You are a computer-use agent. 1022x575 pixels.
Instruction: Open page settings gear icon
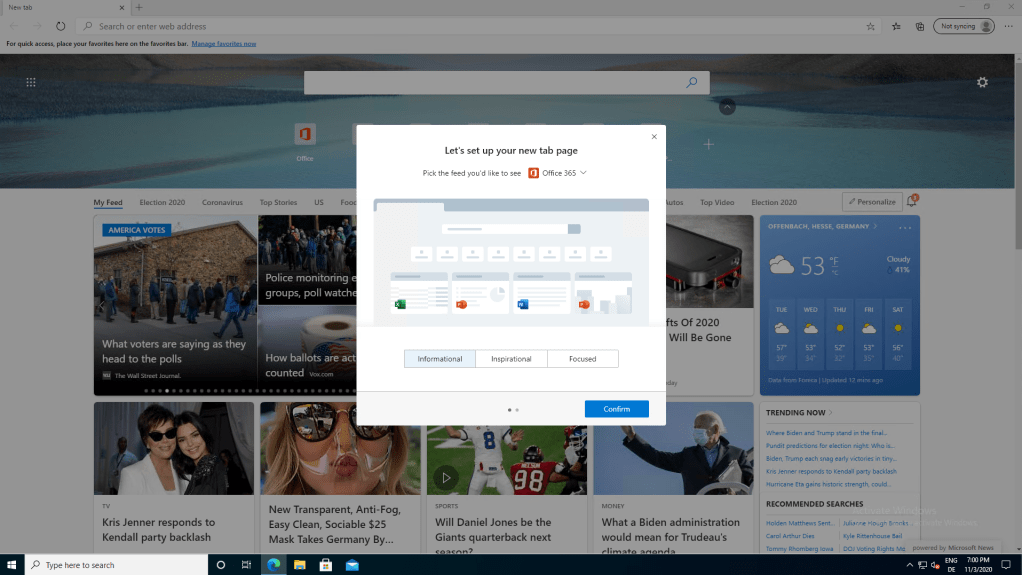[982, 82]
